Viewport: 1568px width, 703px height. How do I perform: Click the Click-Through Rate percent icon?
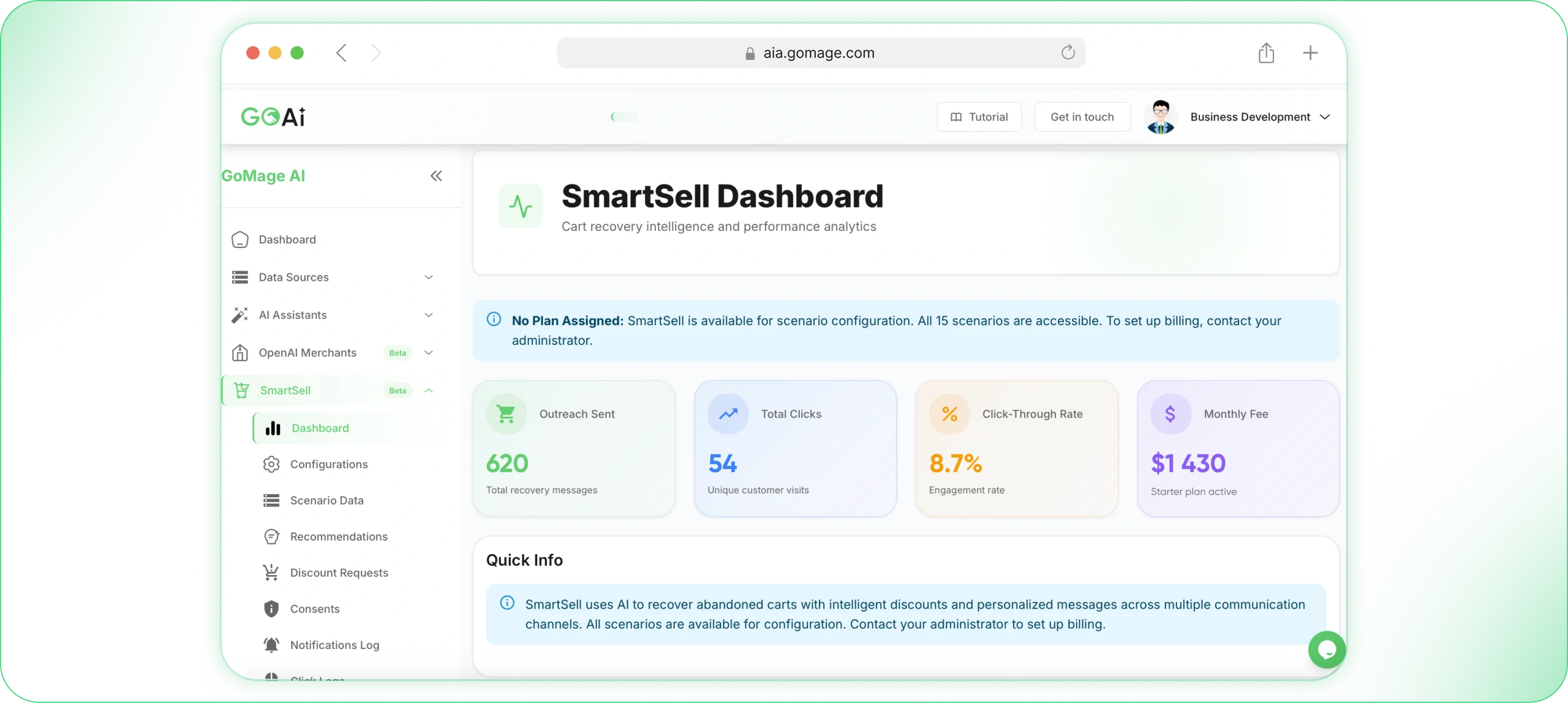tap(949, 414)
